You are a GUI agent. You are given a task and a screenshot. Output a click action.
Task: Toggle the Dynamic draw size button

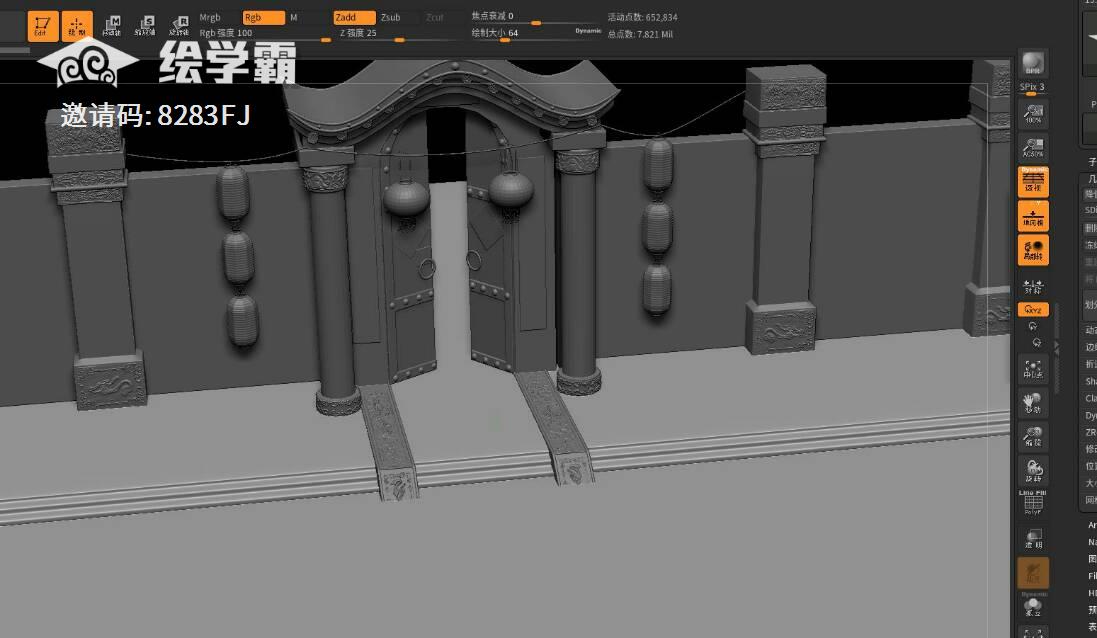(x=588, y=31)
